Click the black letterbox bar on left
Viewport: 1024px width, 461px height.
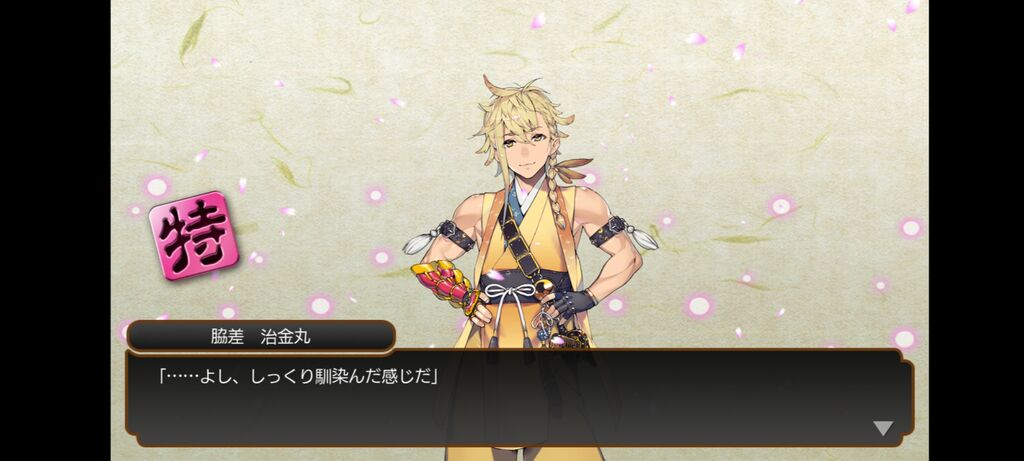(x=55, y=230)
